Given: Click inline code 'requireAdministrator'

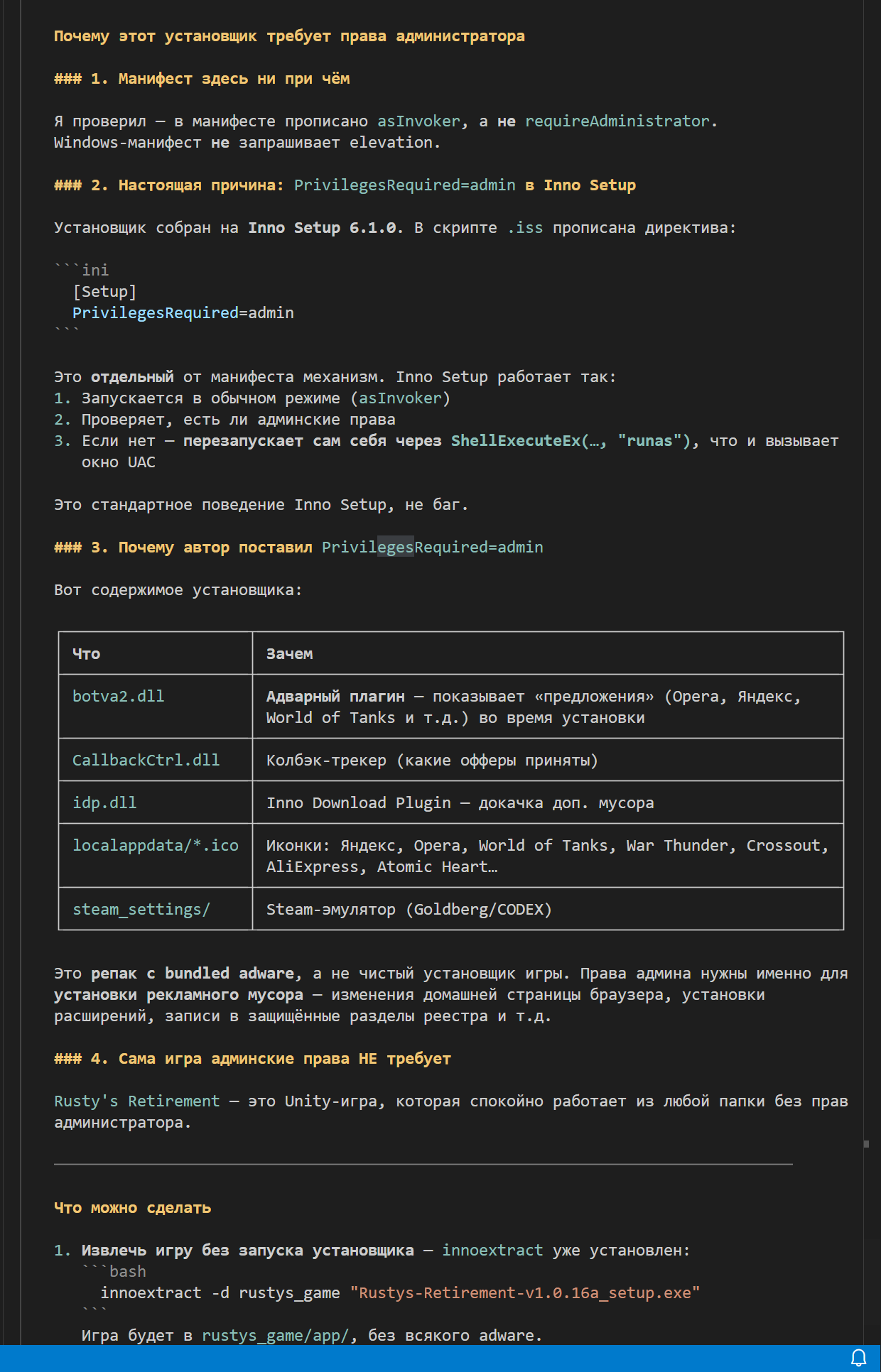Looking at the screenshot, I should [x=617, y=121].
